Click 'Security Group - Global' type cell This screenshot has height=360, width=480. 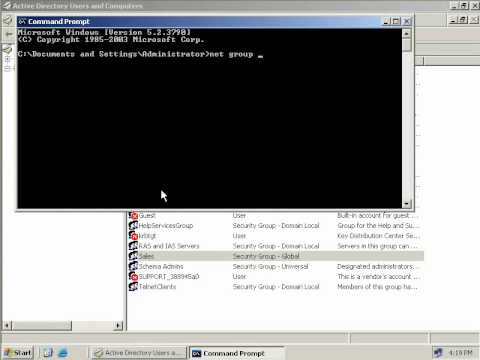click(266, 256)
